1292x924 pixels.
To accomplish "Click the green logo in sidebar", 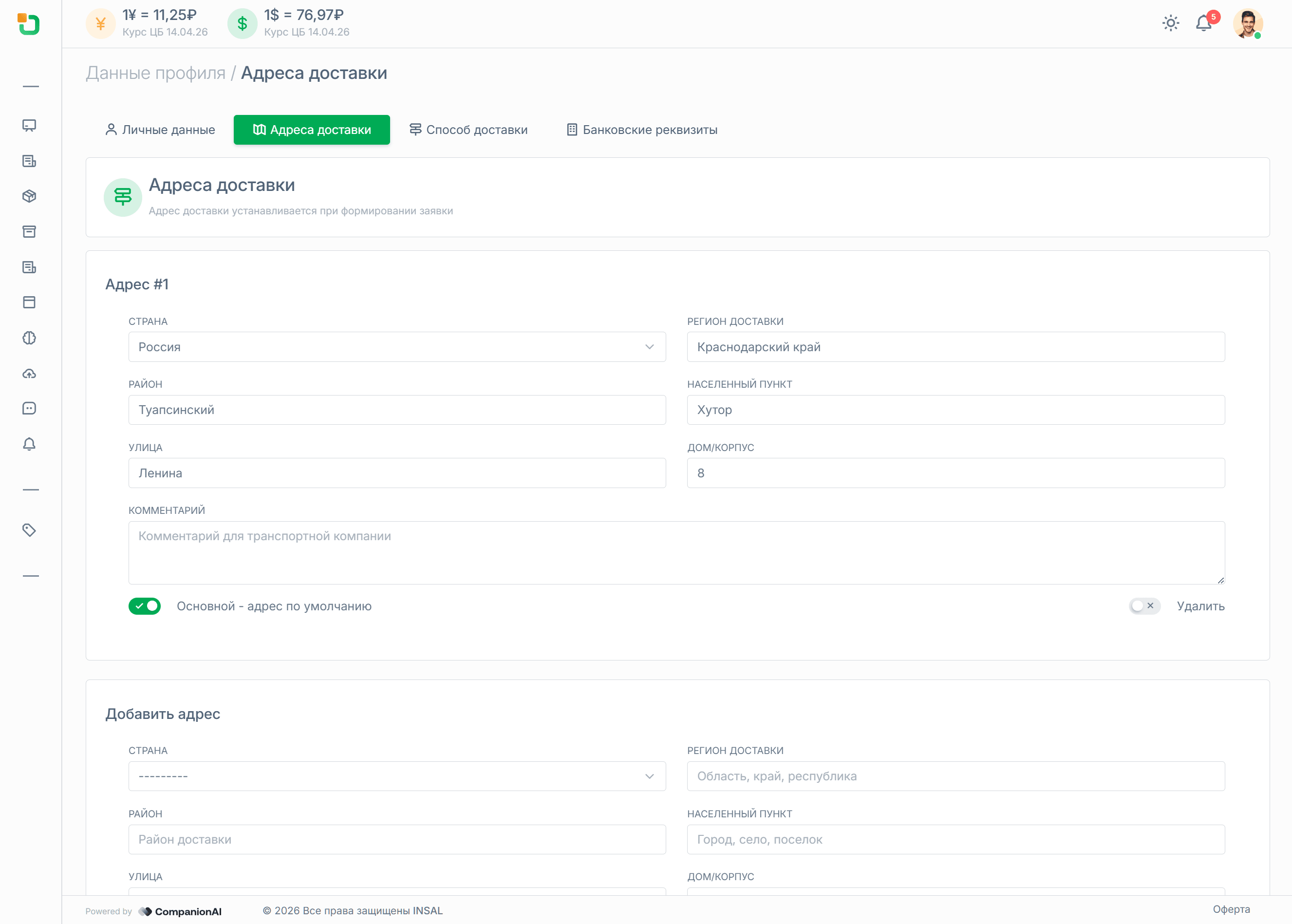I will (28, 24).
